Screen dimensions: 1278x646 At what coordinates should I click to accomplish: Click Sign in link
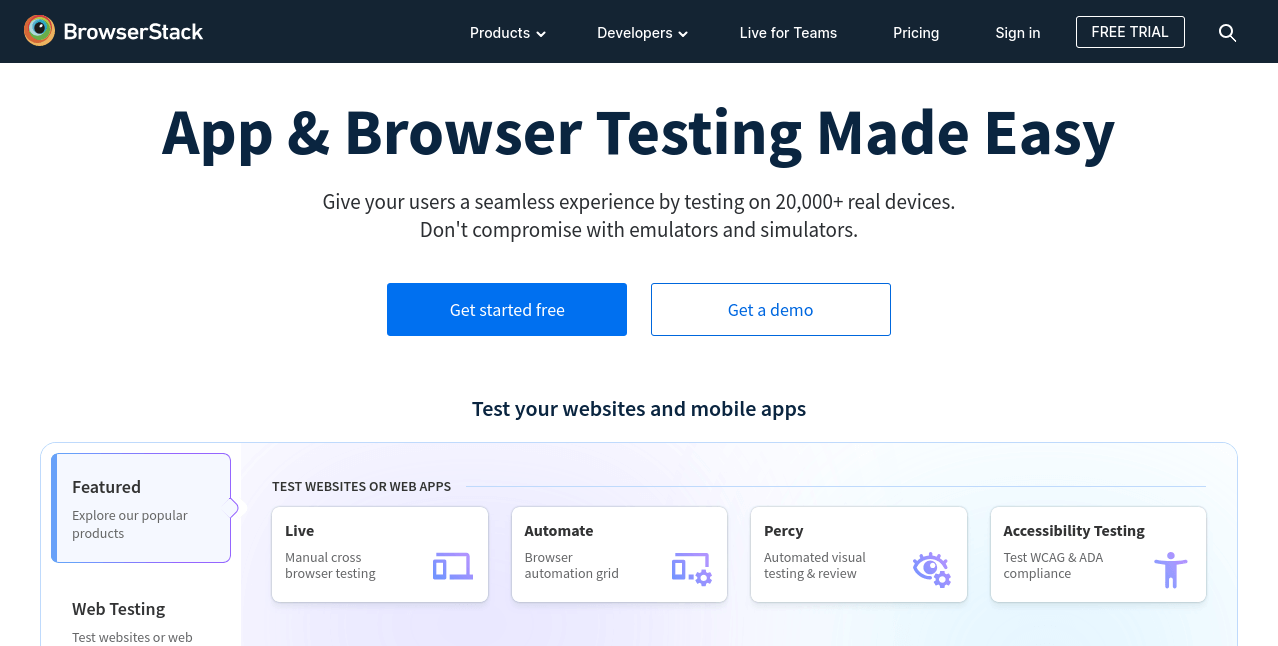[x=1018, y=33]
